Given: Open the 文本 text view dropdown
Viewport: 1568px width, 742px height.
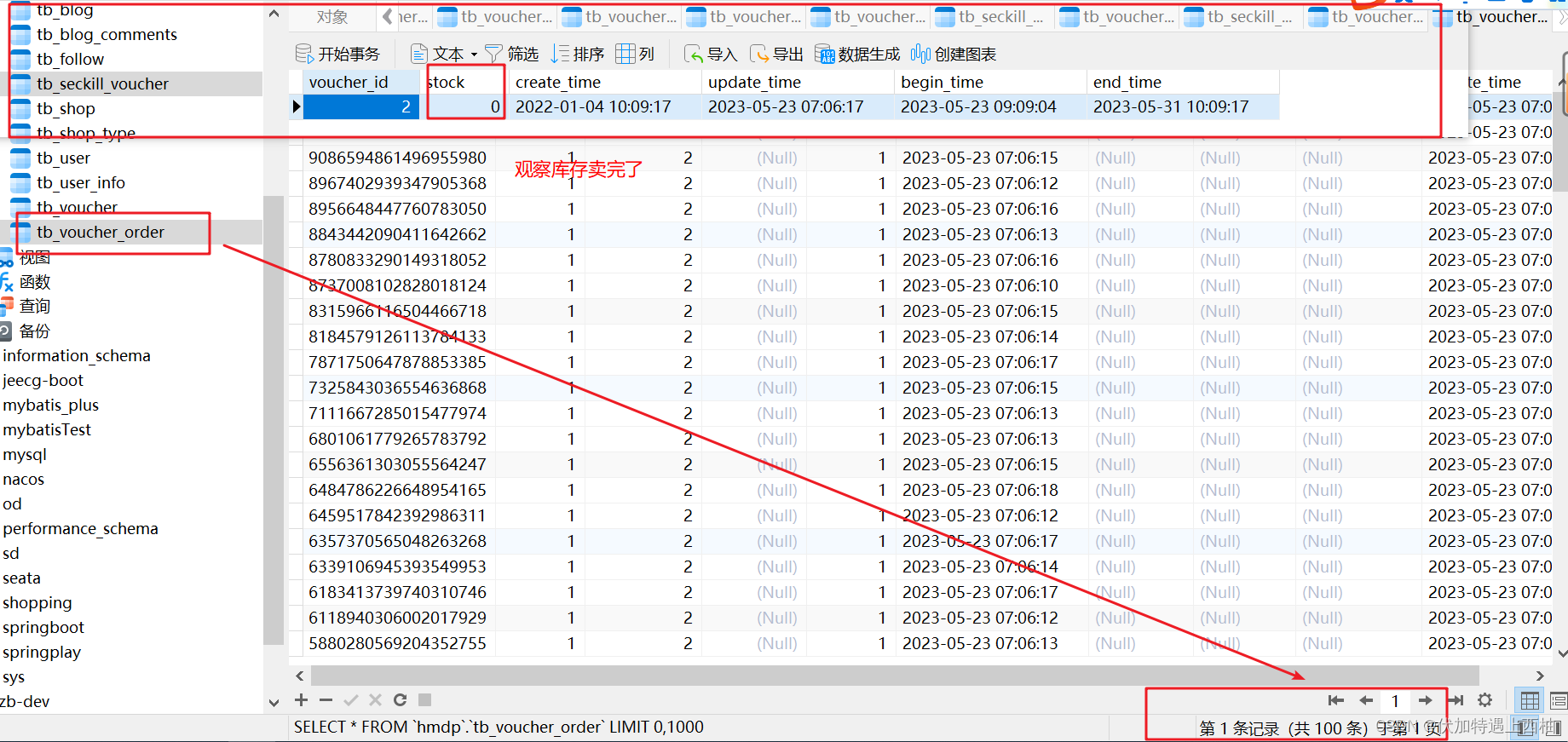Looking at the screenshot, I should pyautogui.click(x=443, y=54).
